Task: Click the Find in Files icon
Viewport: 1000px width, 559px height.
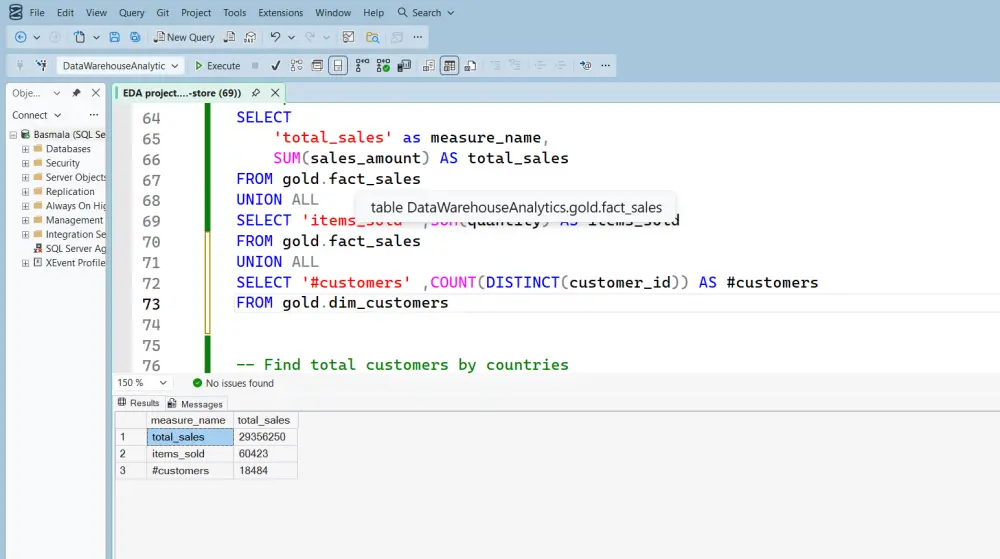Action: point(372,37)
